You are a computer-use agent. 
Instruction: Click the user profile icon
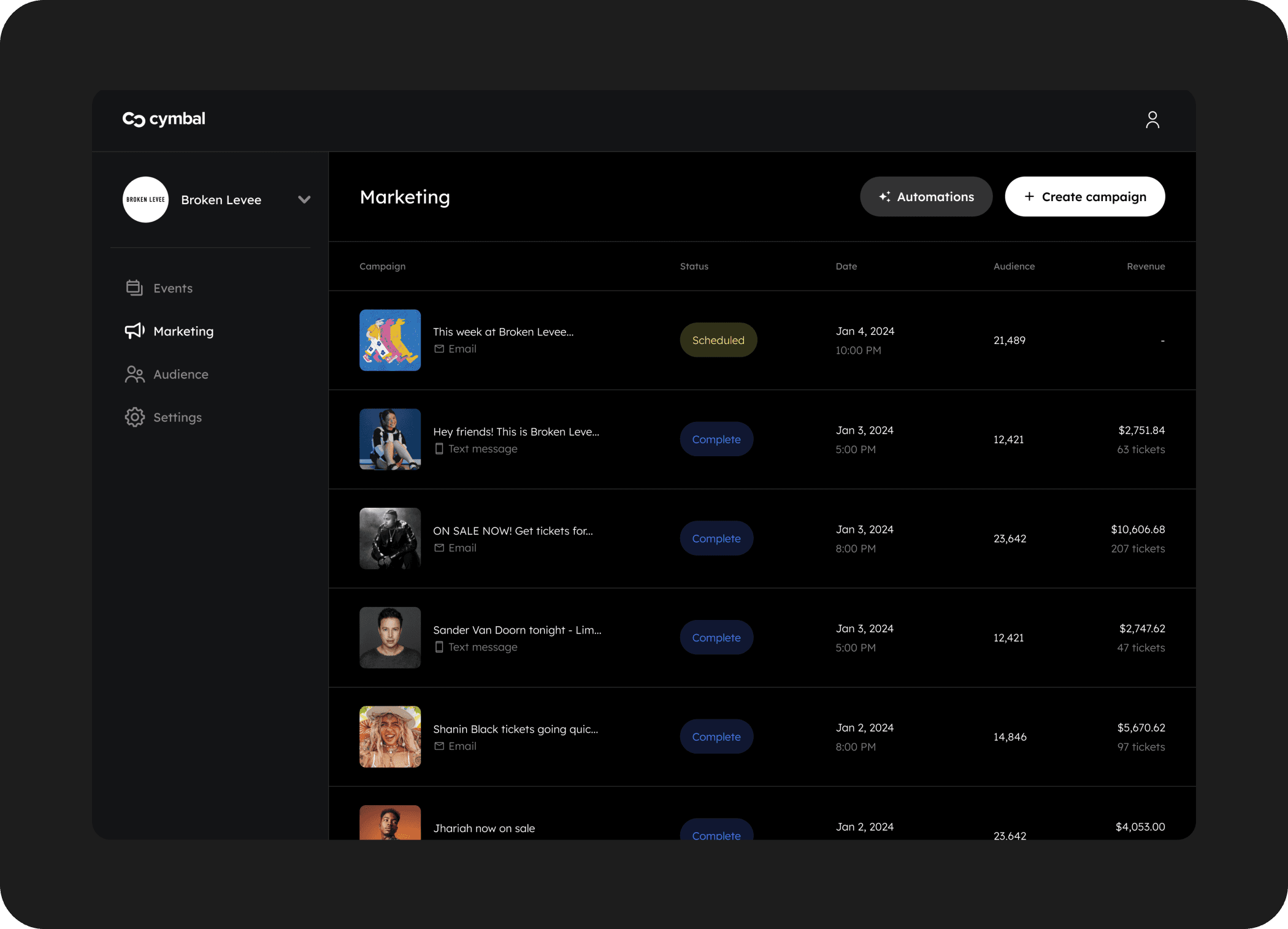pyautogui.click(x=1152, y=120)
